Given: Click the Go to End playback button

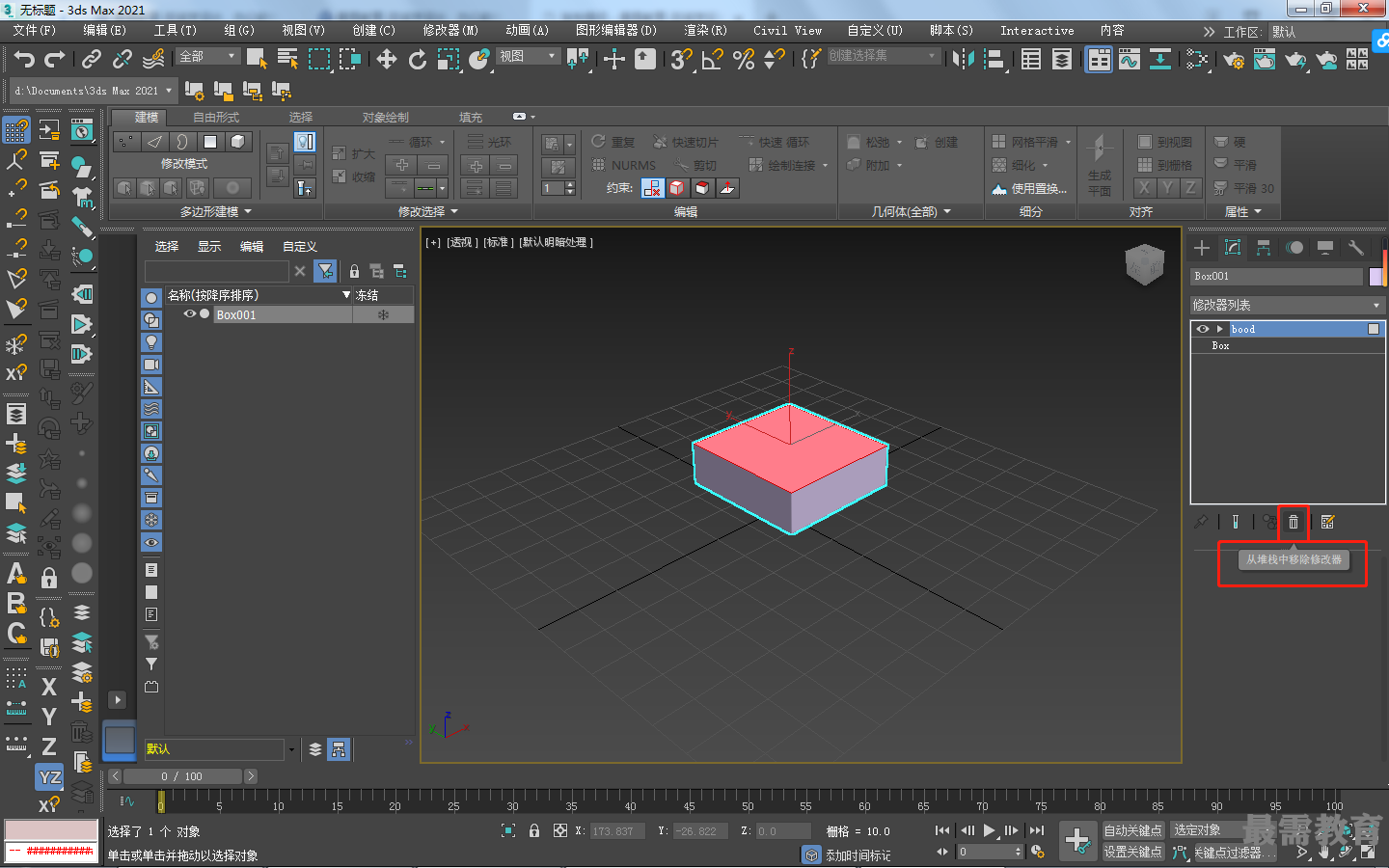Looking at the screenshot, I should pyautogui.click(x=1037, y=830).
